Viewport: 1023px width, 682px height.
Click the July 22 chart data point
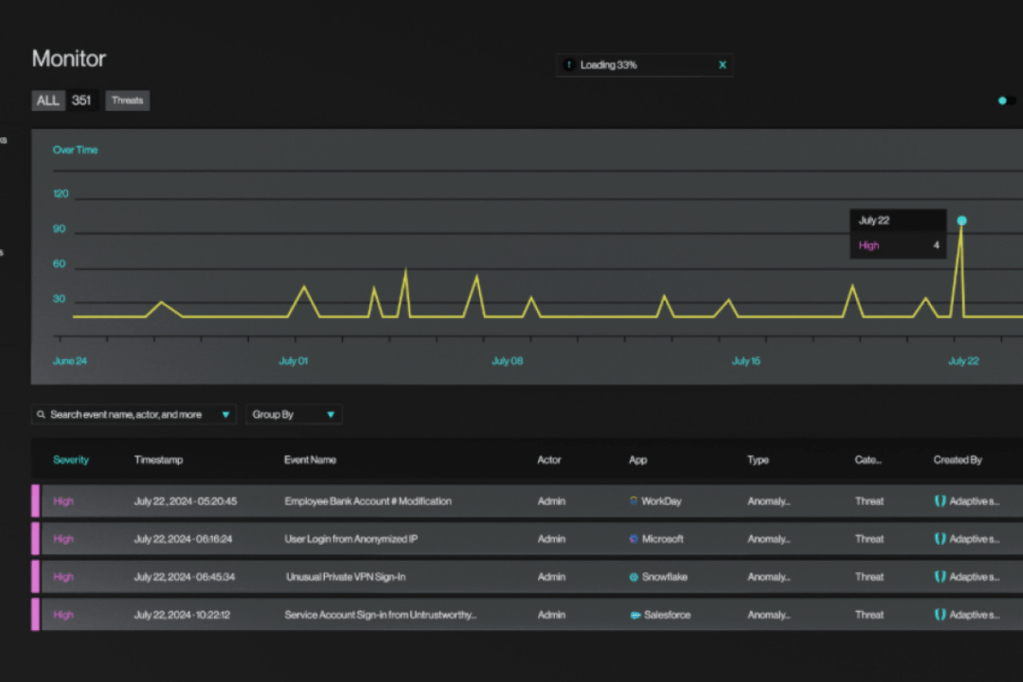[x=962, y=221]
